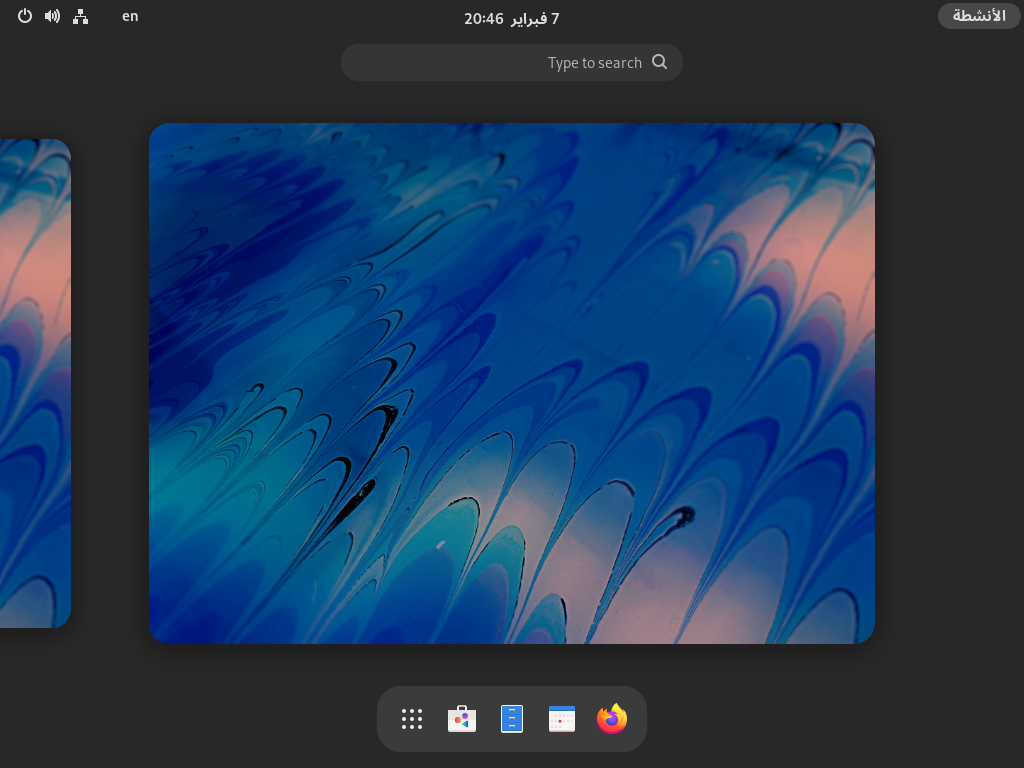Click the 20:46 time in top bar

tap(483, 19)
